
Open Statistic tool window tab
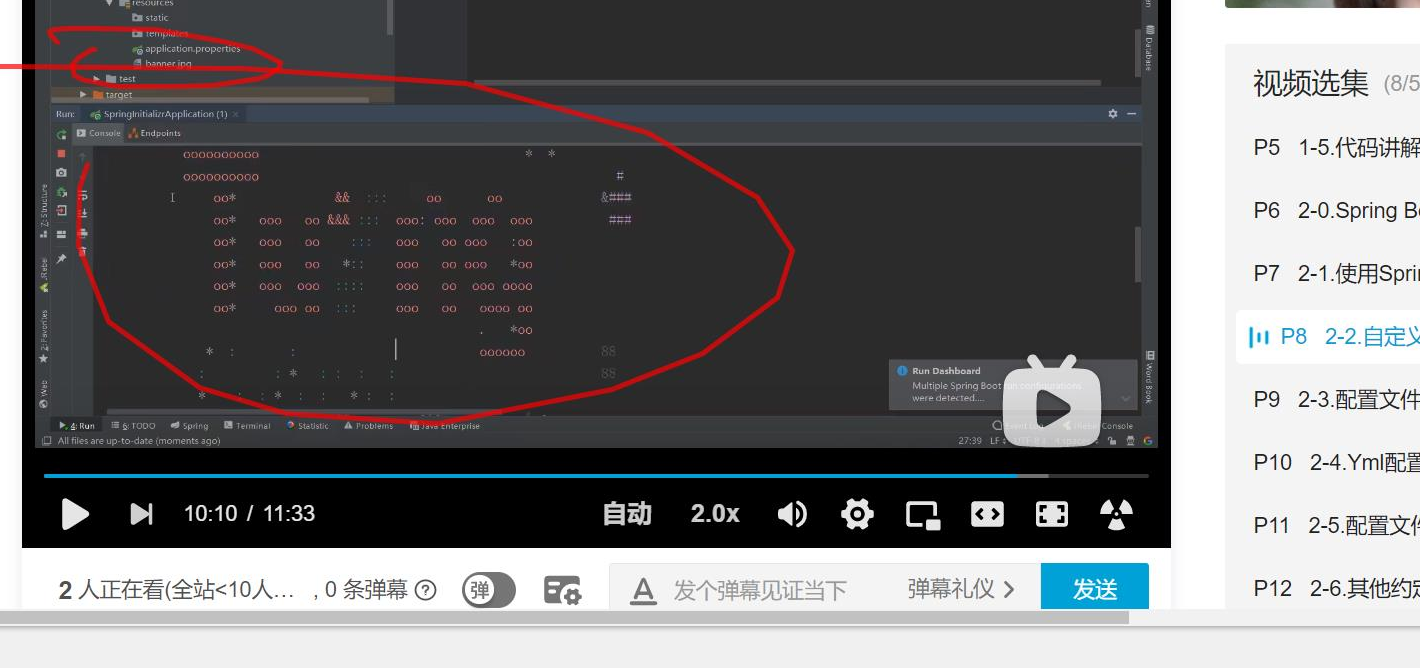(x=308, y=426)
